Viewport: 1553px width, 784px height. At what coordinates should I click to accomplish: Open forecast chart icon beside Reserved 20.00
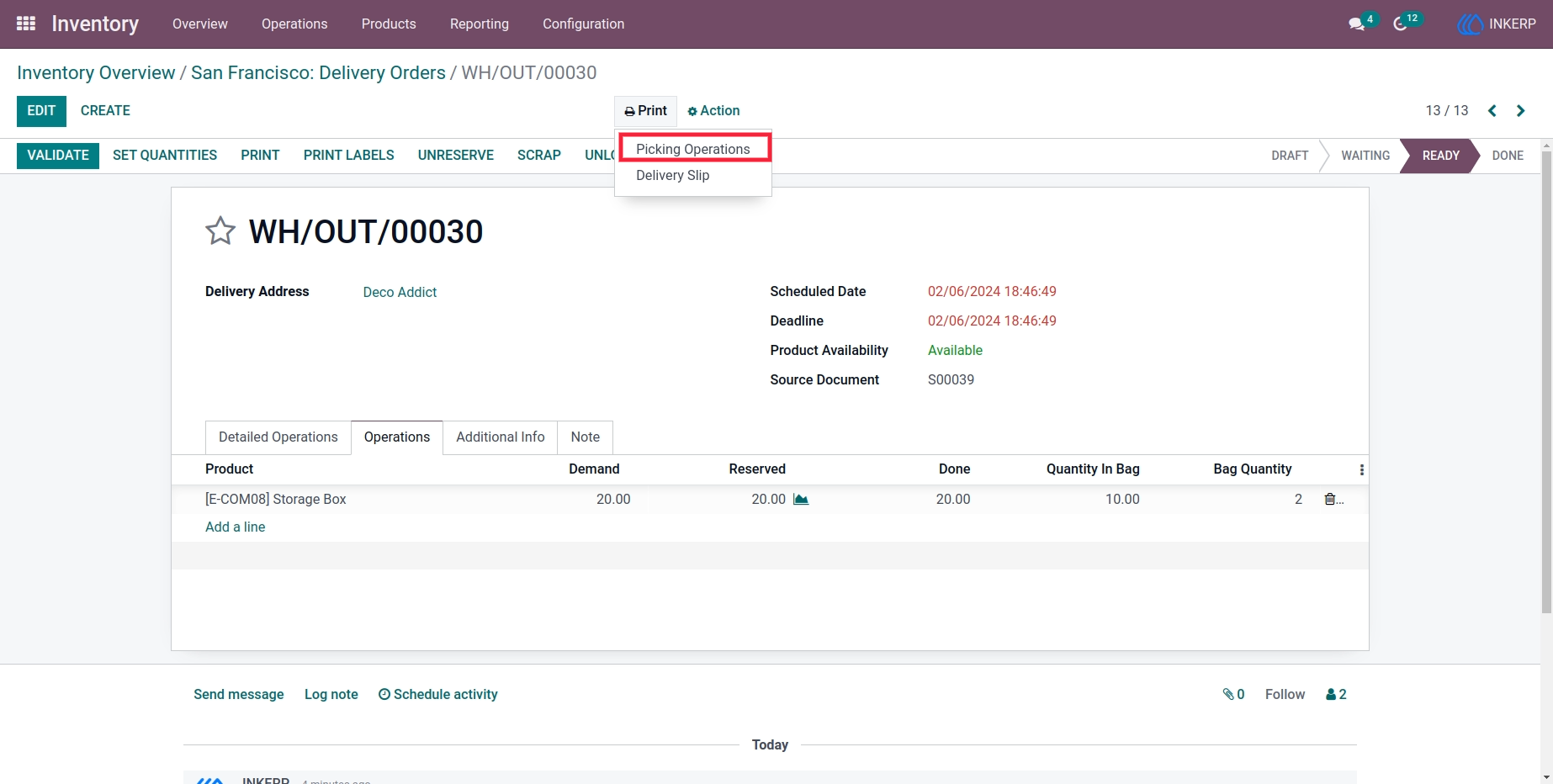pos(801,500)
